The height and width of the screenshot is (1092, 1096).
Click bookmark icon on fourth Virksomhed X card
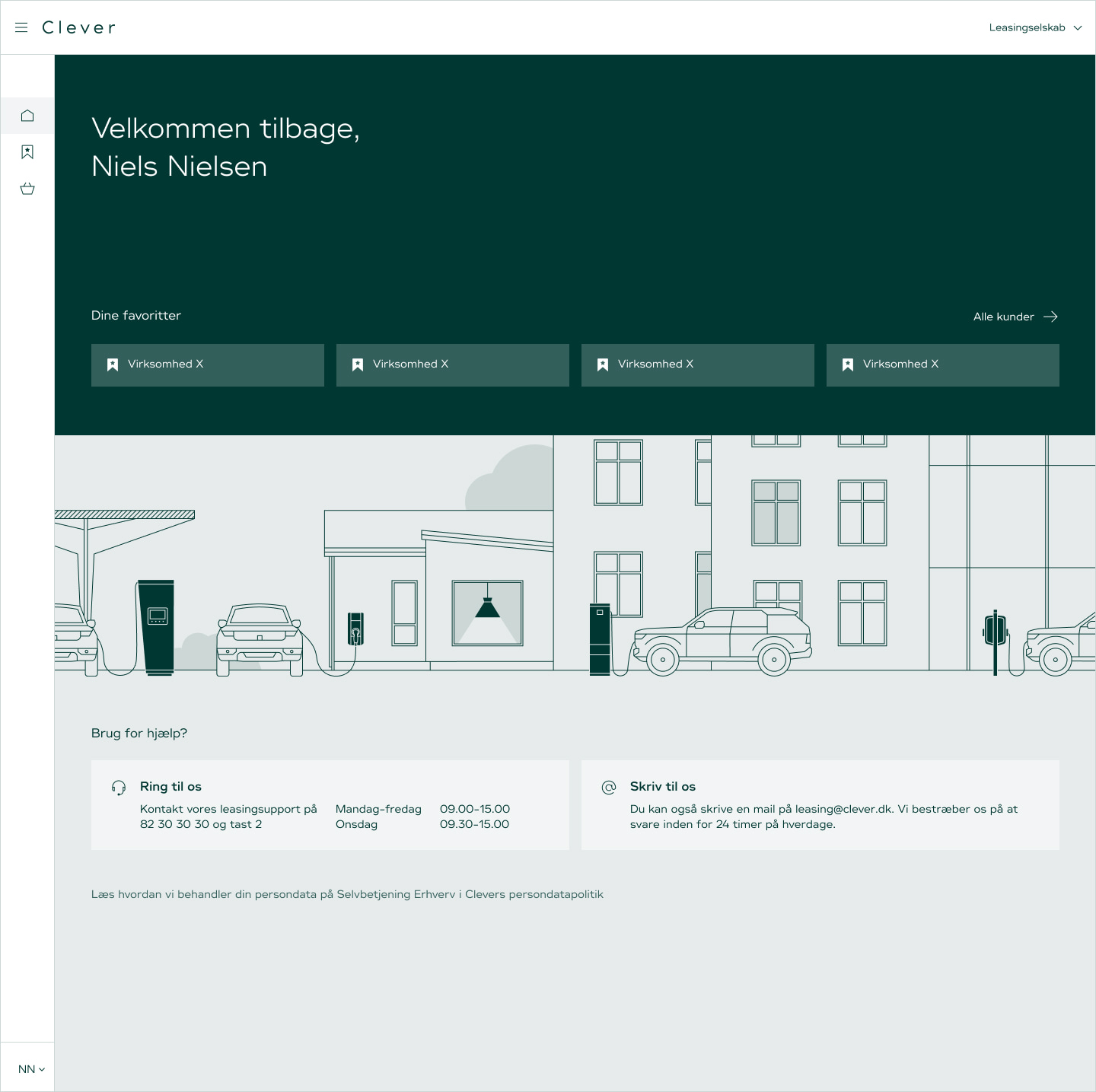click(x=848, y=365)
